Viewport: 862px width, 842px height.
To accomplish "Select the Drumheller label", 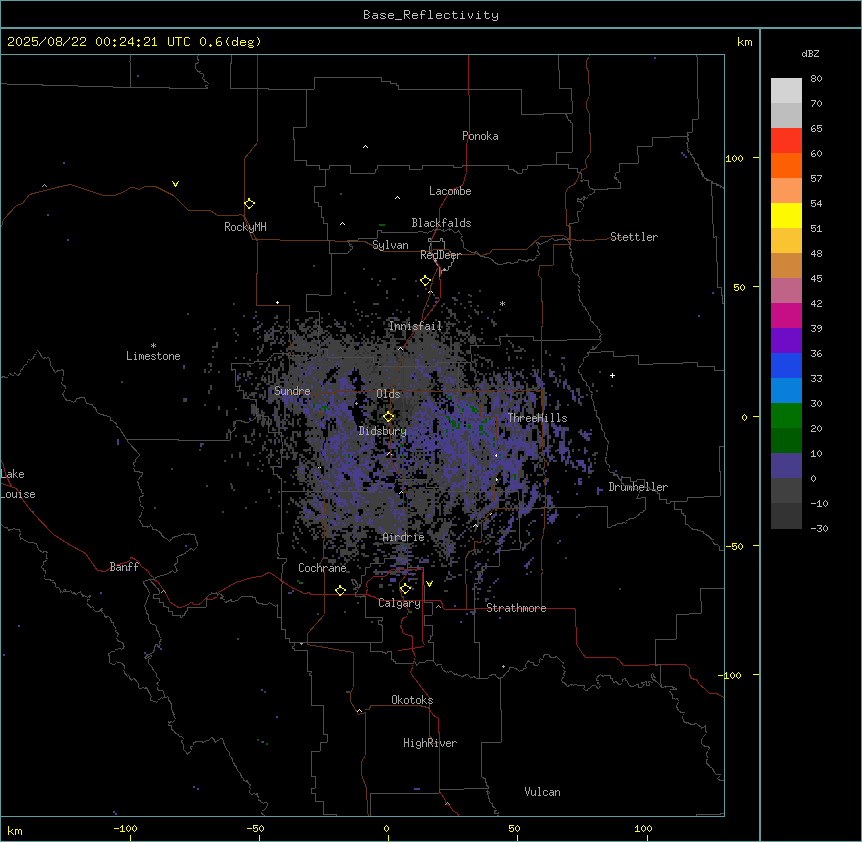I will (638, 487).
